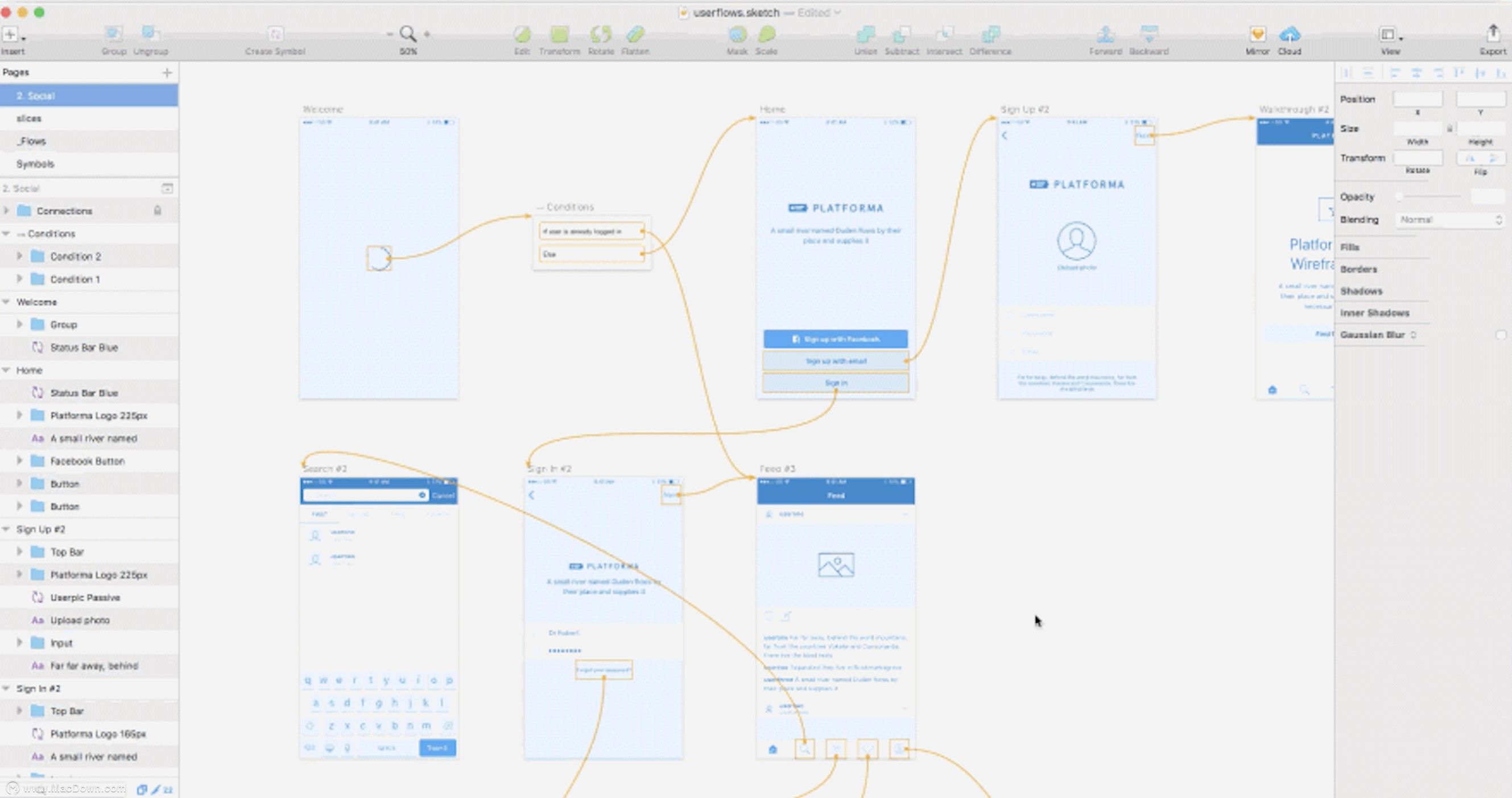
Task: Click the Mask tool icon
Action: [737, 35]
